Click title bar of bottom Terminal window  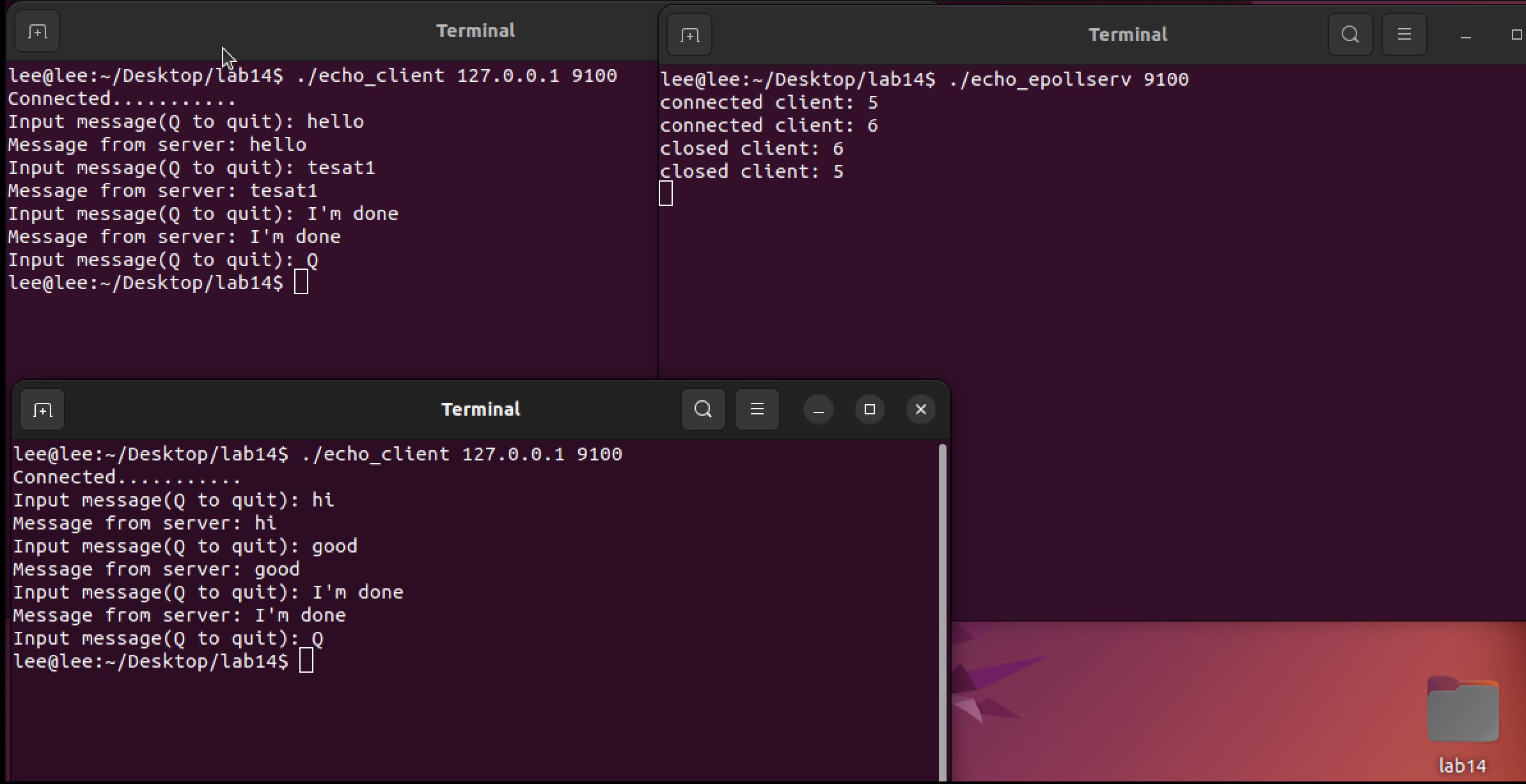(480, 409)
